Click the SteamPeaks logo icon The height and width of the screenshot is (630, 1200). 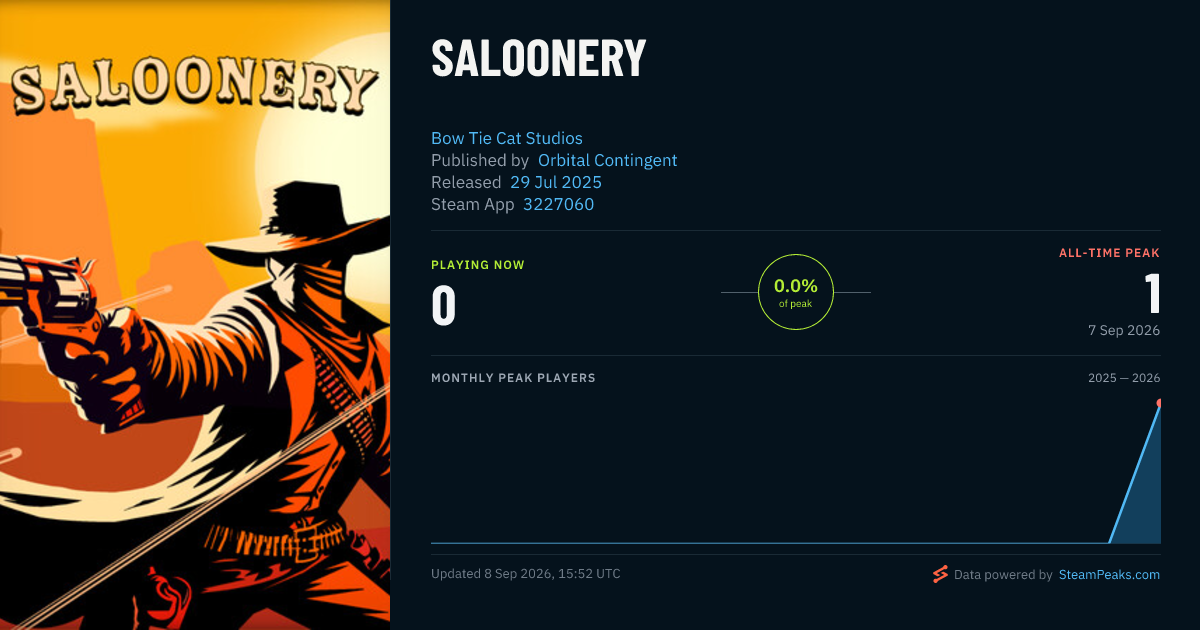[940, 574]
